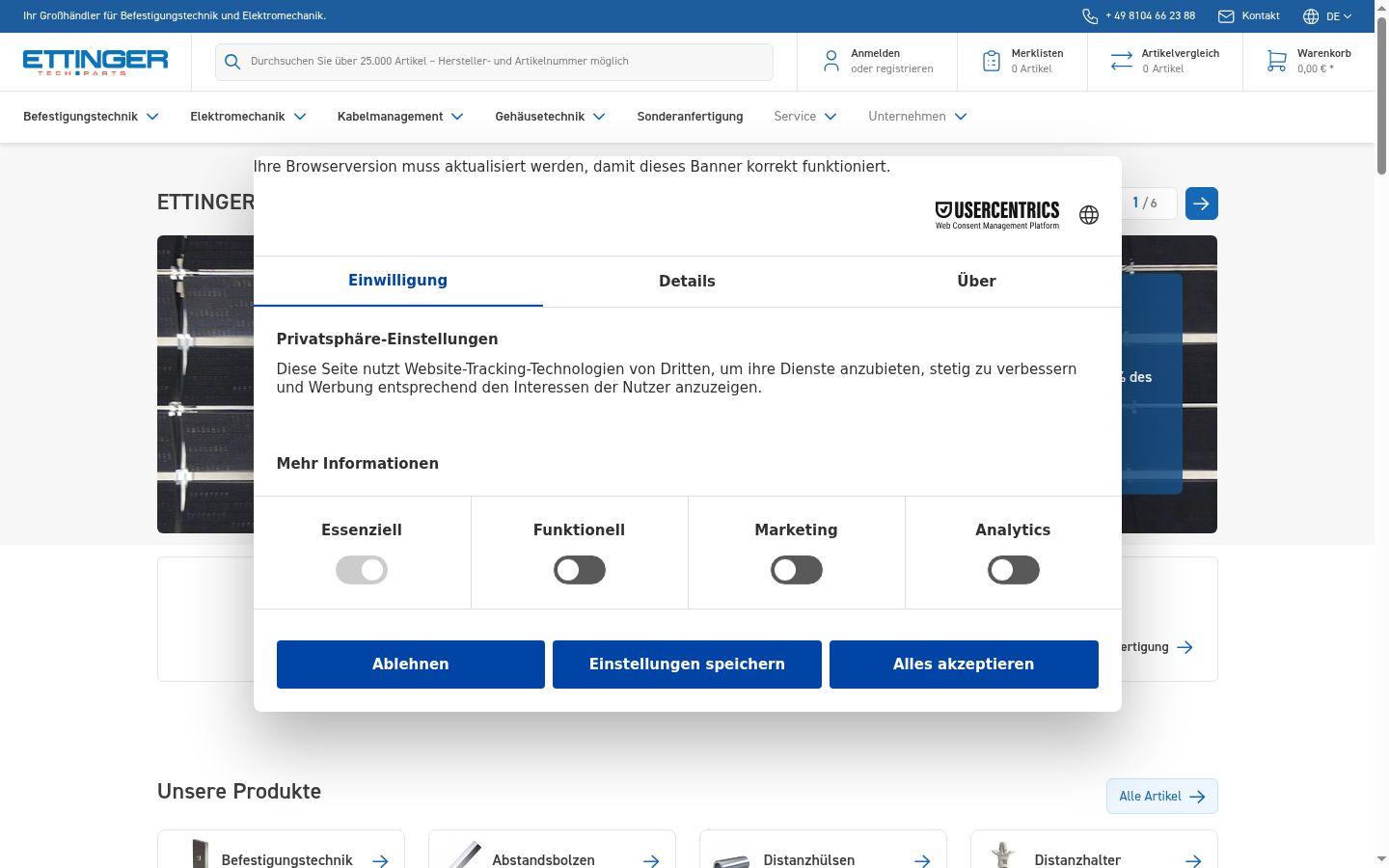The width and height of the screenshot is (1389, 868).
Task: Open the Merklisten clipboard icon
Action: (992, 62)
